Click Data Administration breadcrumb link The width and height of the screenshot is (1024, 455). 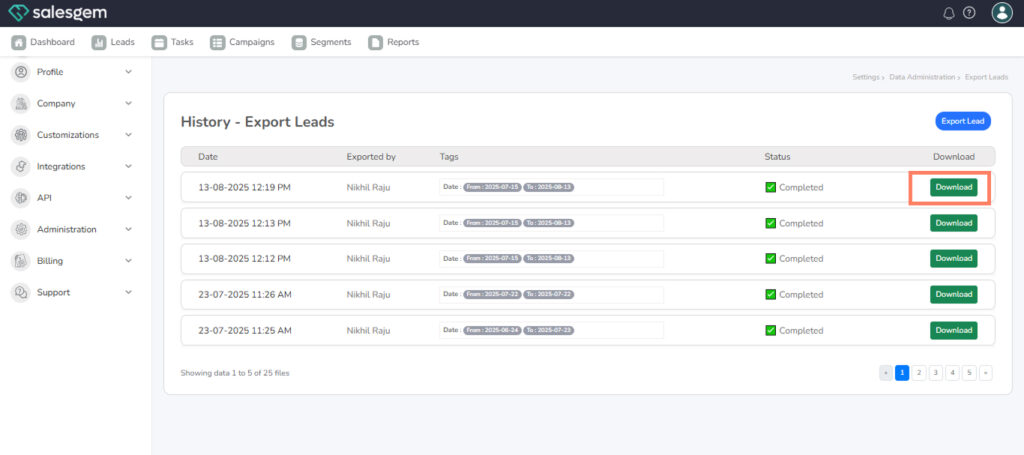[x=922, y=77]
